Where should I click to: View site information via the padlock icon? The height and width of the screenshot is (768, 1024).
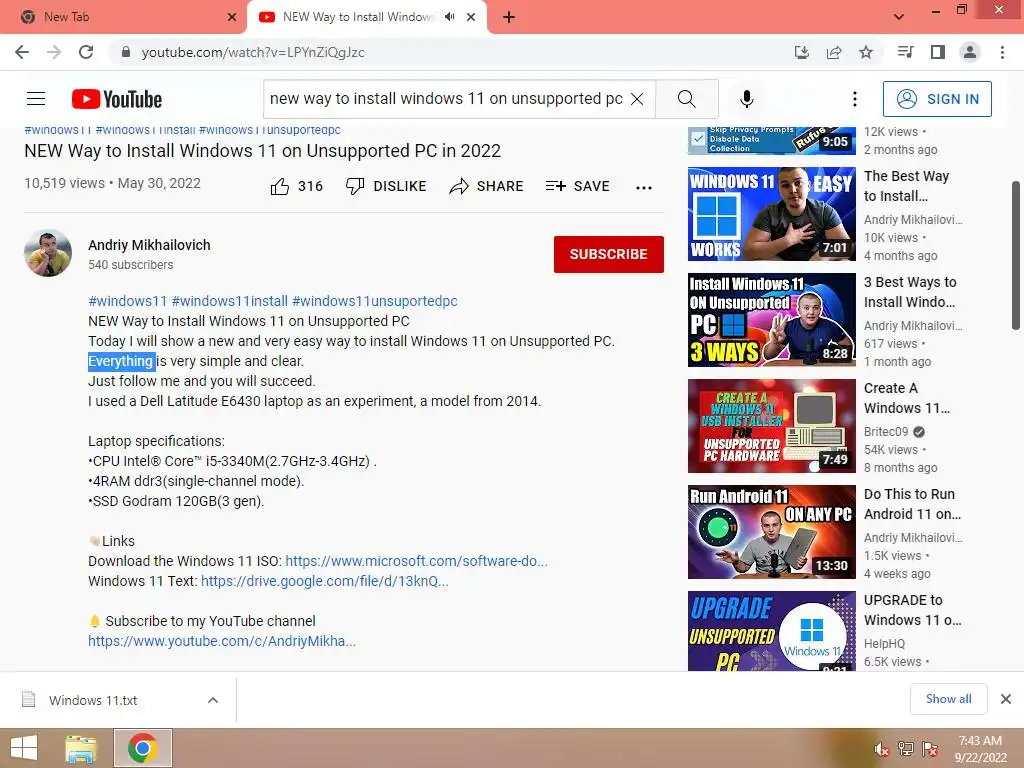coord(126,52)
